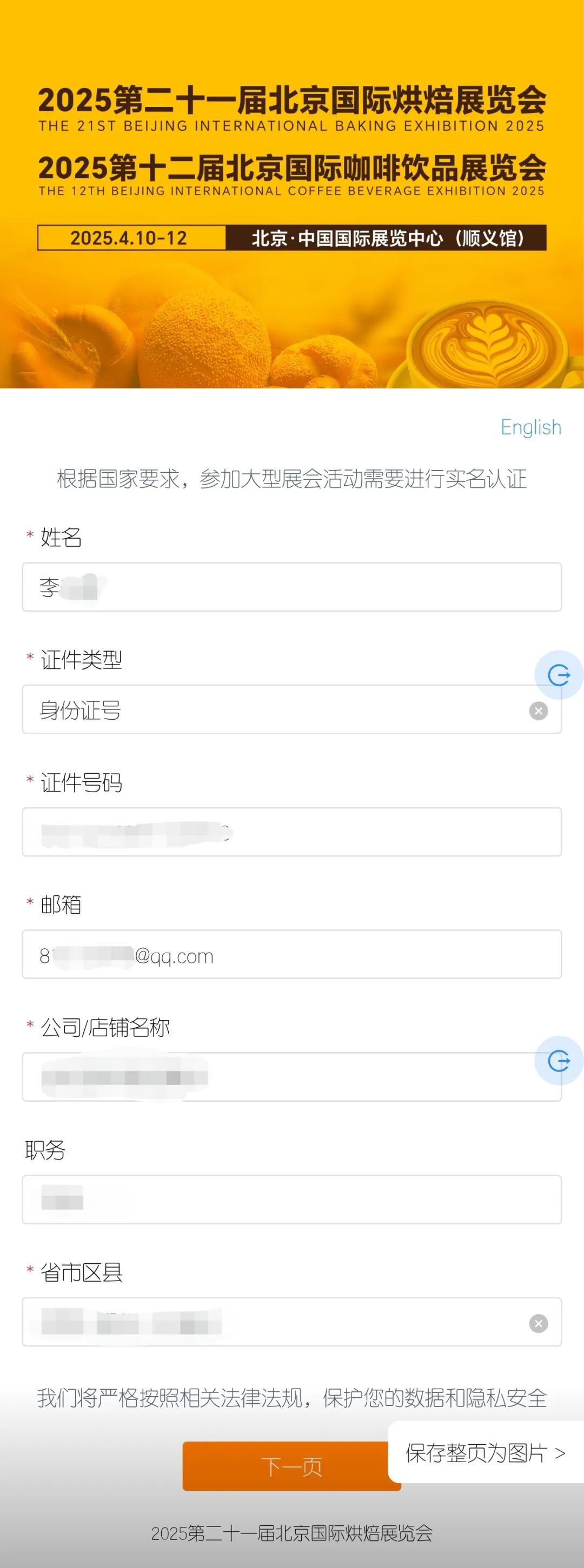Tap the footer text 2025第二十一届北京国际烘焙展览会

click(x=291, y=1533)
